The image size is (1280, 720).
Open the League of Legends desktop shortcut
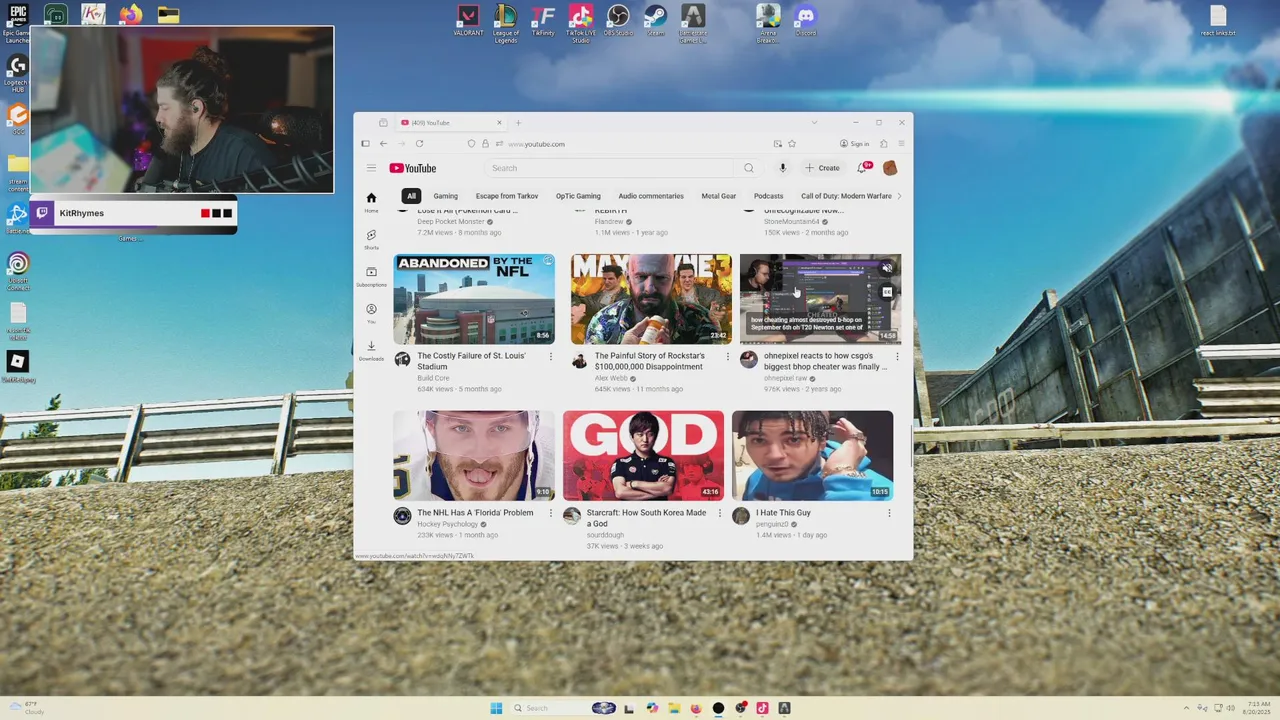[506, 24]
